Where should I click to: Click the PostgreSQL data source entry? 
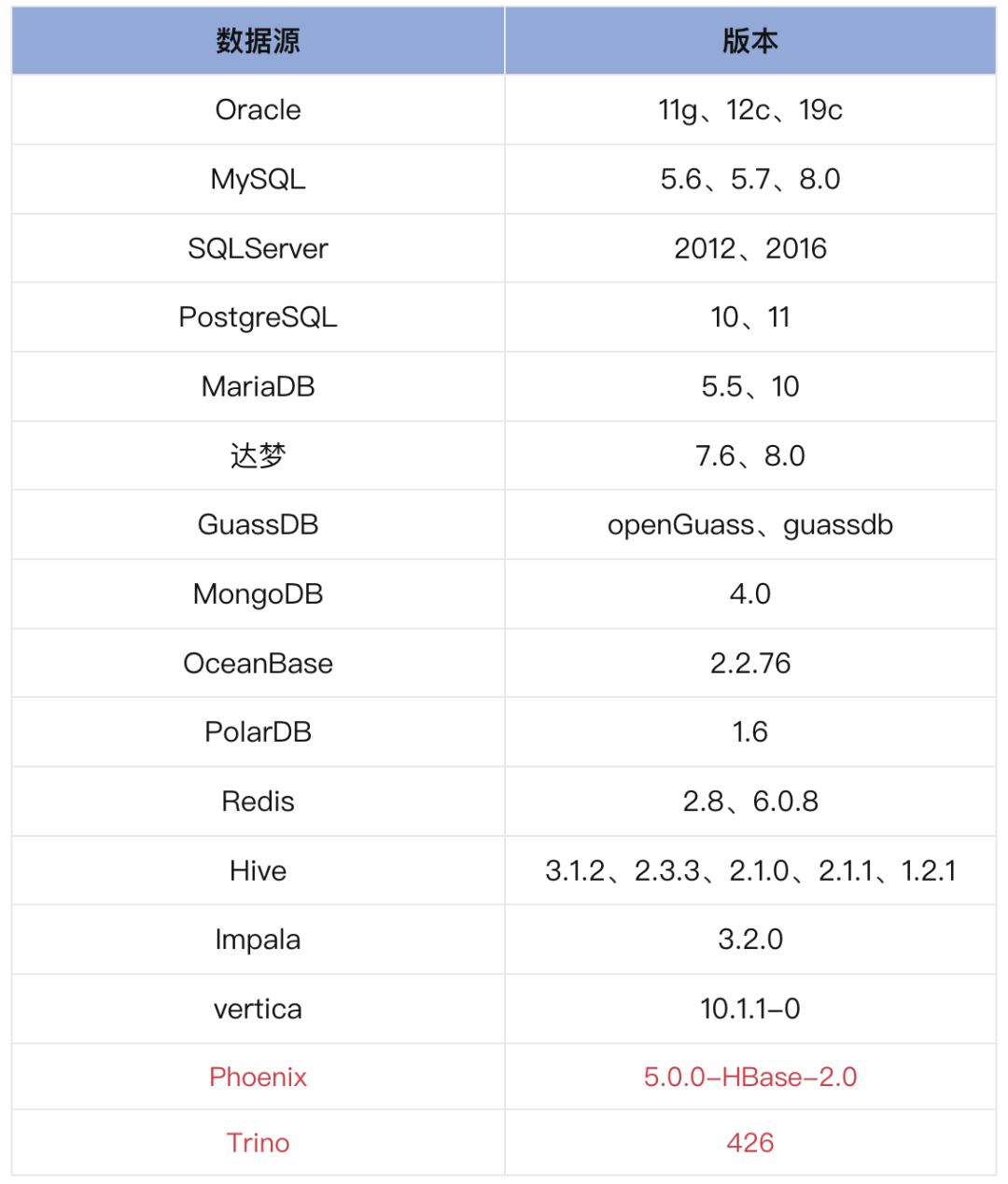point(258,317)
